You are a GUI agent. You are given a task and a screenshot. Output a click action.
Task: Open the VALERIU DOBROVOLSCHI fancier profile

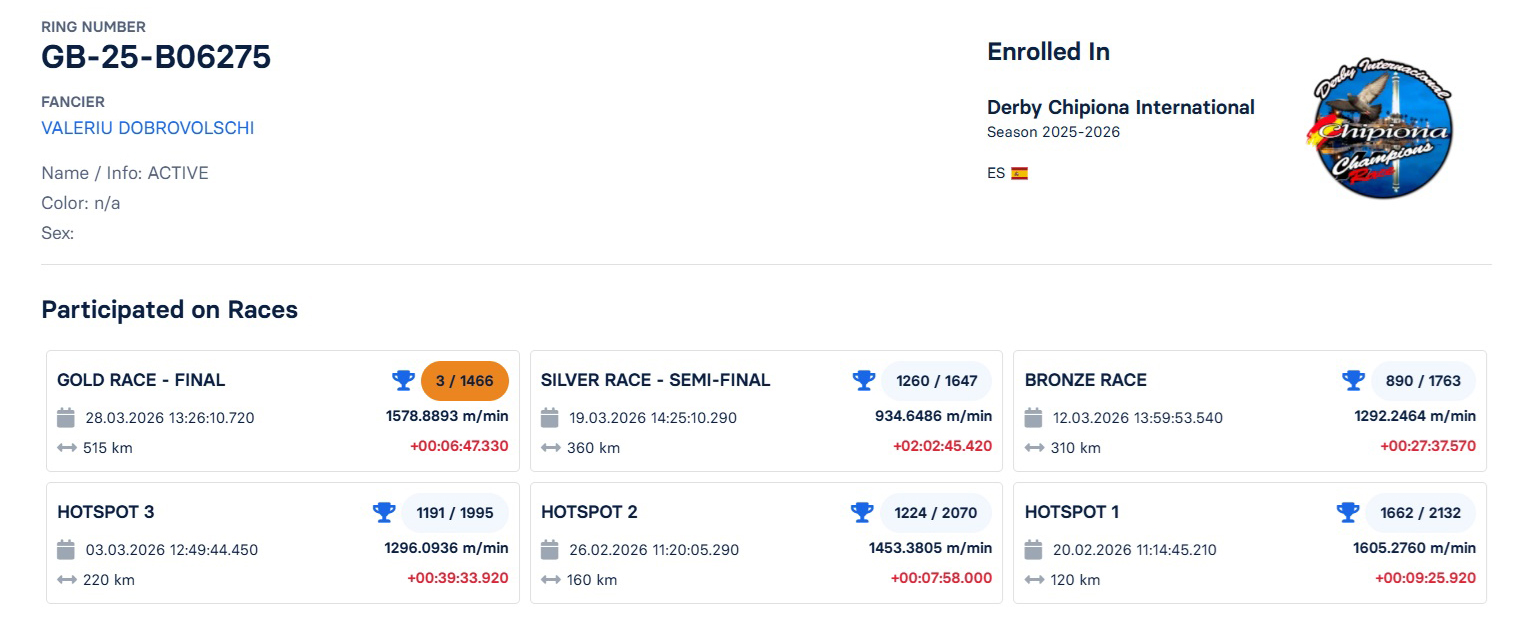pyautogui.click(x=147, y=128)
